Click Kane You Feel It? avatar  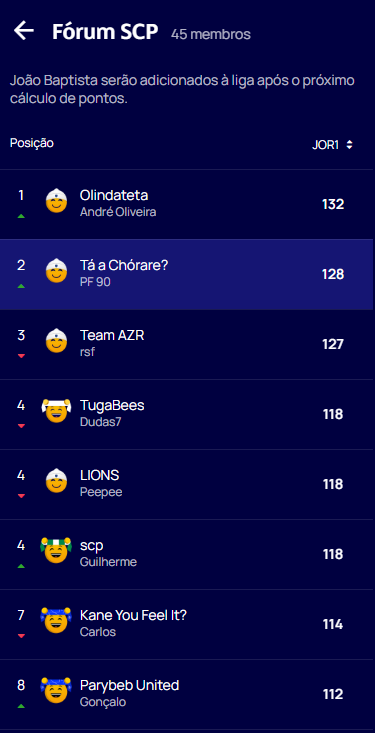tap(56, 621)
